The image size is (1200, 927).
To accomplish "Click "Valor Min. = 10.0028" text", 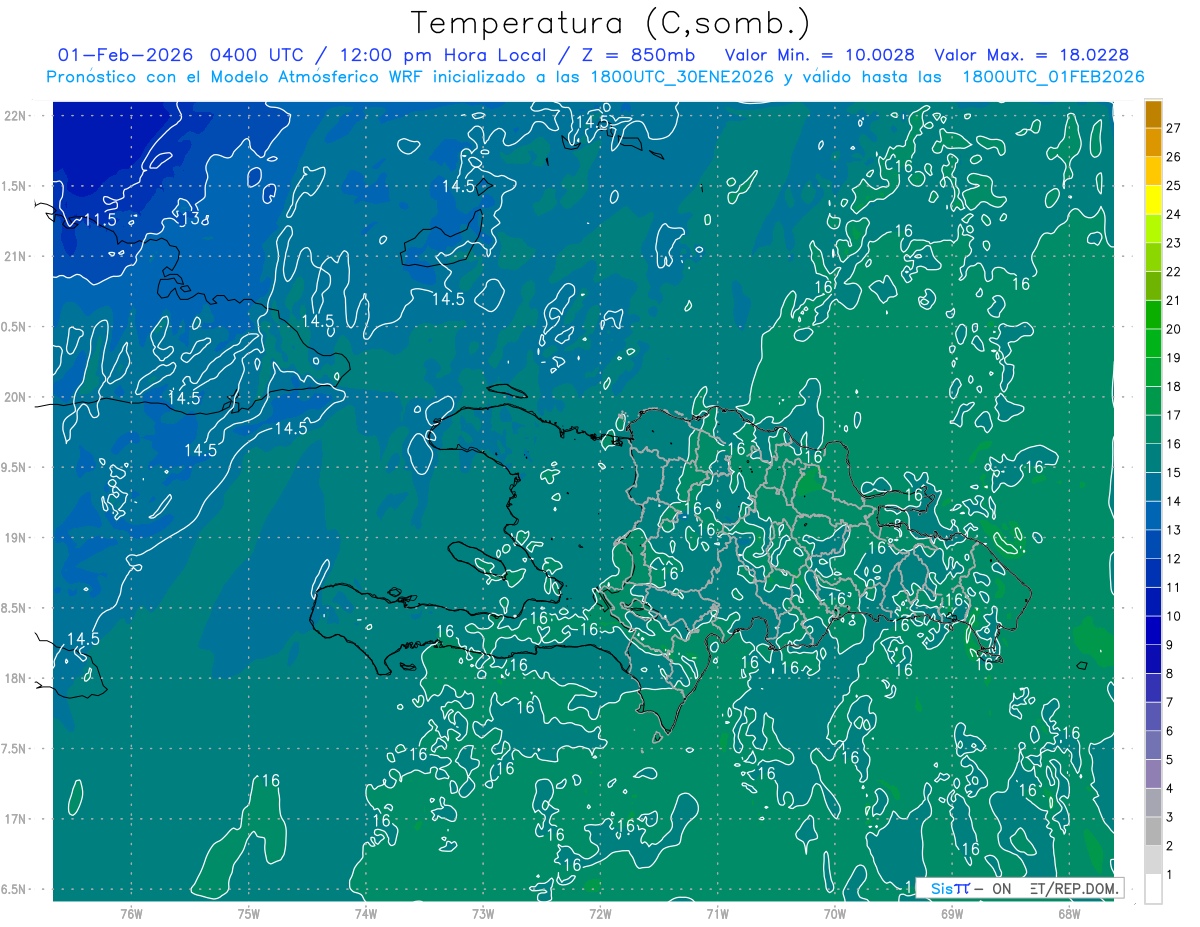I will click(819, 55).
